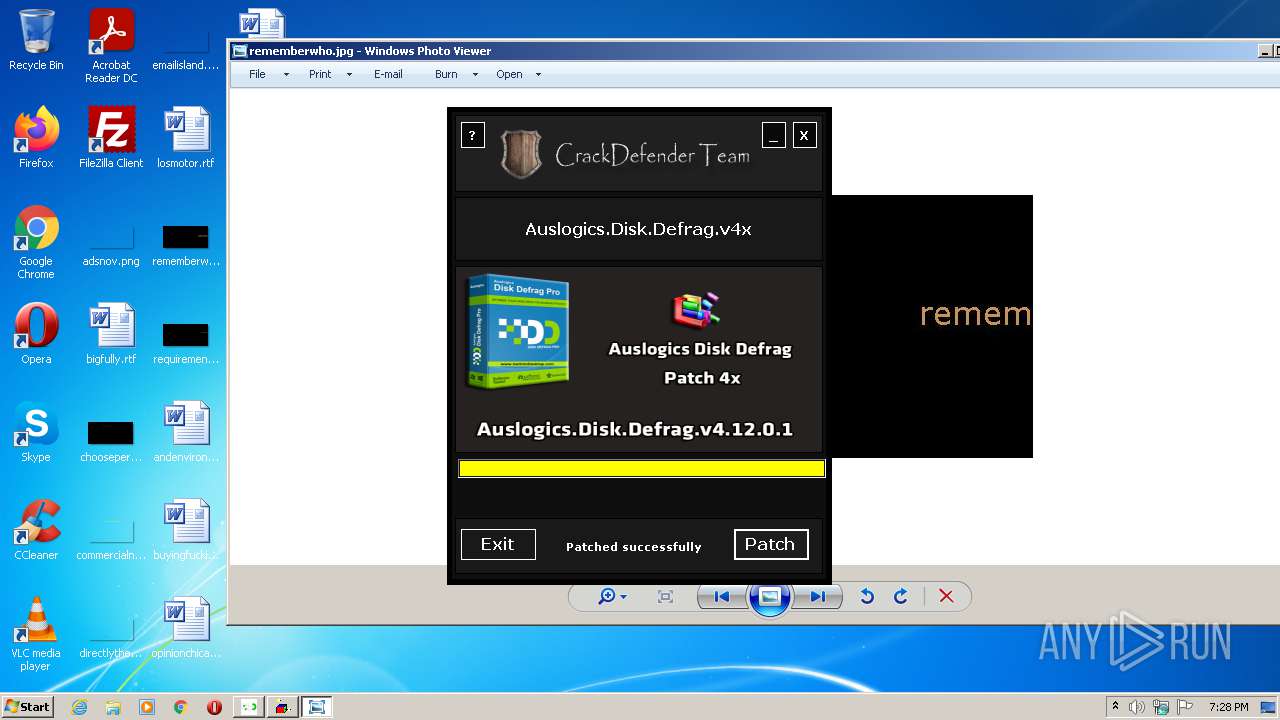Viewport: 1280px width, 720px height.
Task: Open Google Chrome desktop shortcut
Action: pyautogui.click(x=36, y=242)
